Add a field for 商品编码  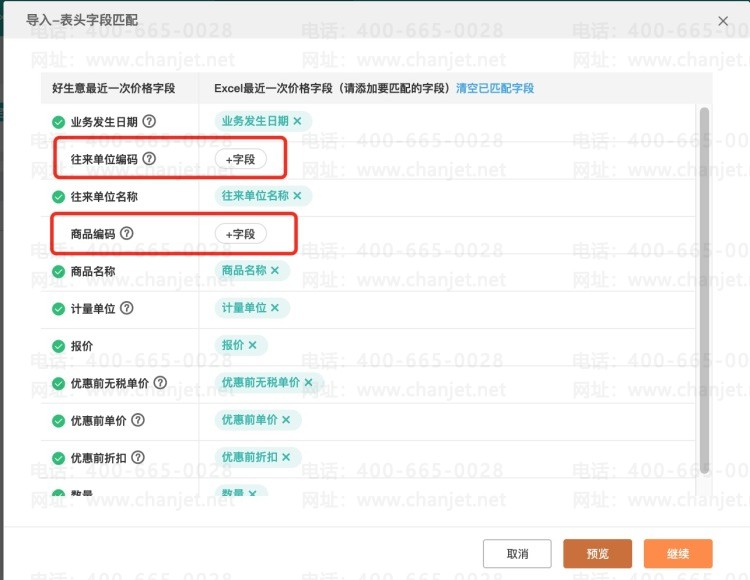(x=241, y=234)
